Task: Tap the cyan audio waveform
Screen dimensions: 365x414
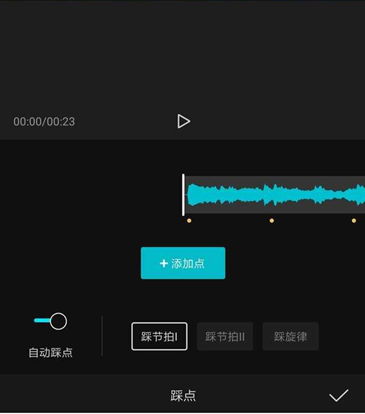Action: [x=276, y=194]
